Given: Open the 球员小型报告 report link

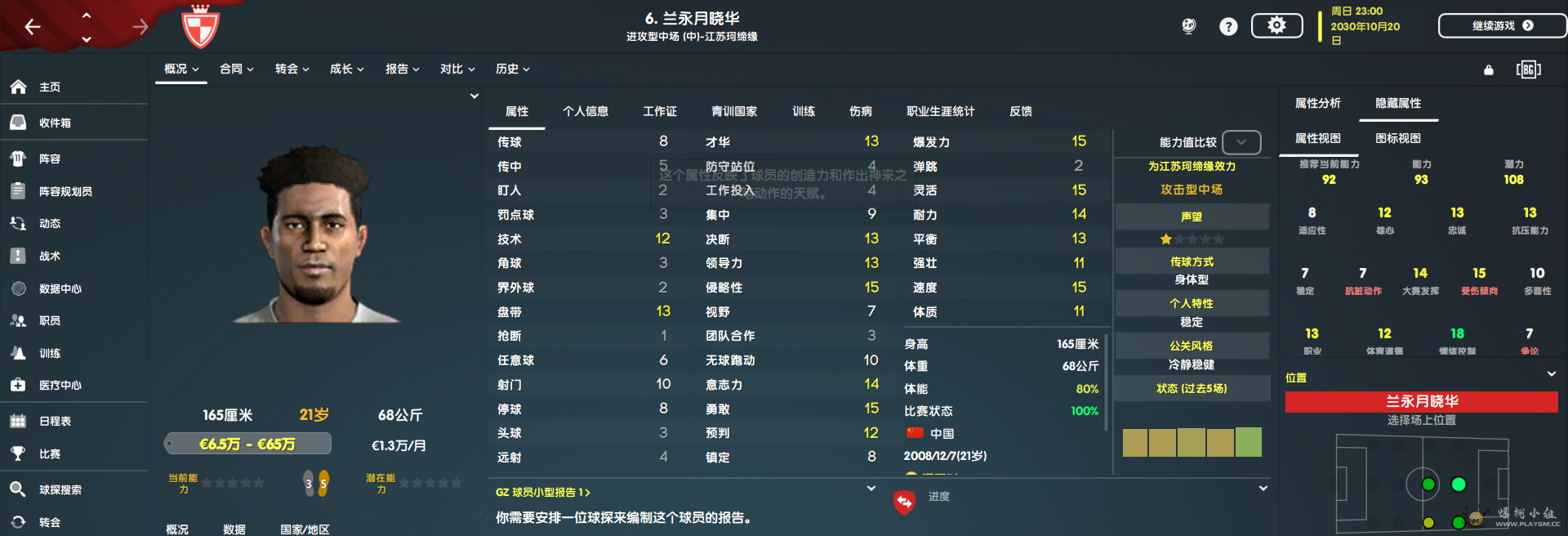Looking at the screenshot, I should point(542,493).
